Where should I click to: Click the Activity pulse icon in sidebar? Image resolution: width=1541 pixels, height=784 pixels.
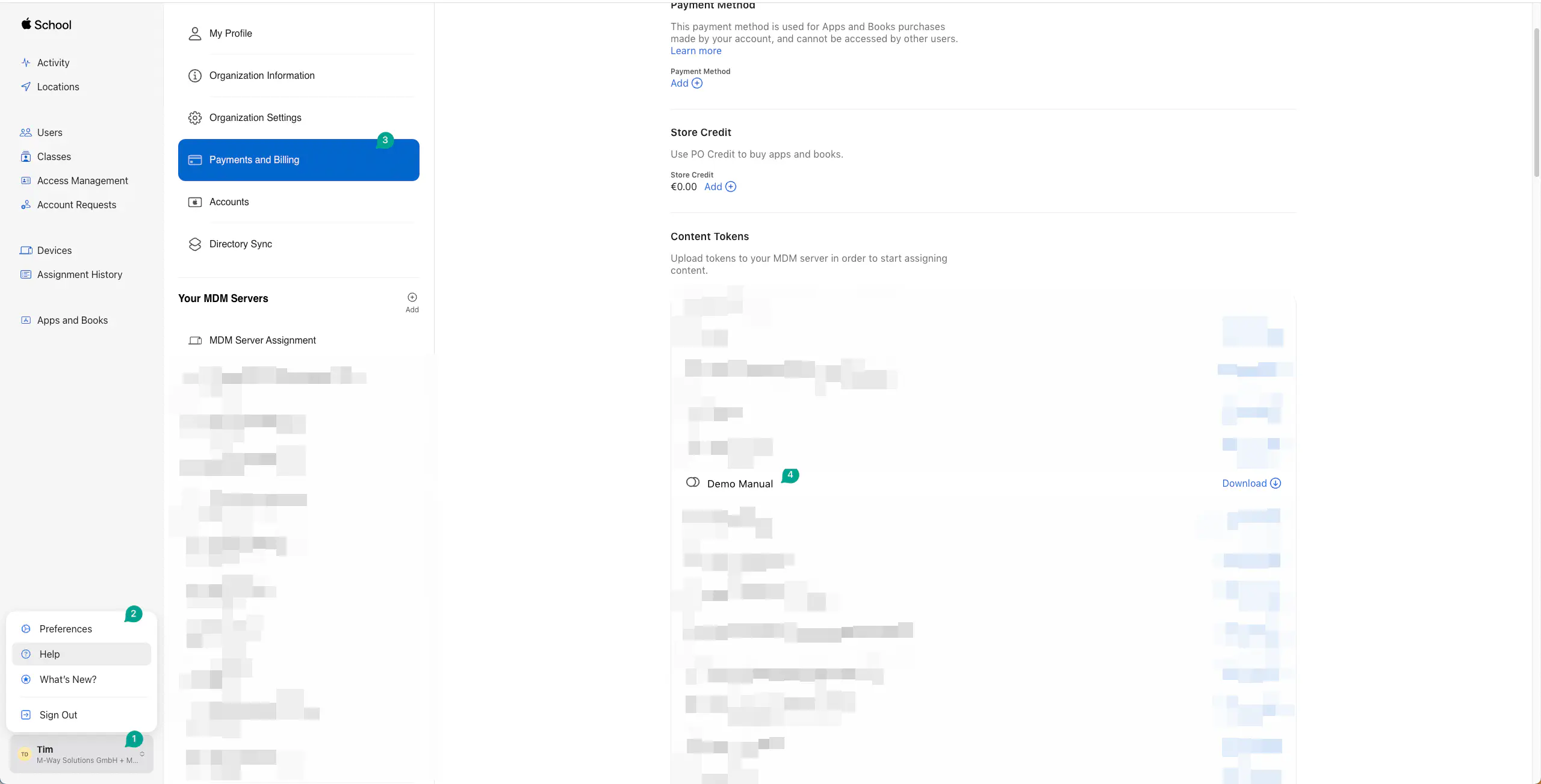[x=26, y=63]
